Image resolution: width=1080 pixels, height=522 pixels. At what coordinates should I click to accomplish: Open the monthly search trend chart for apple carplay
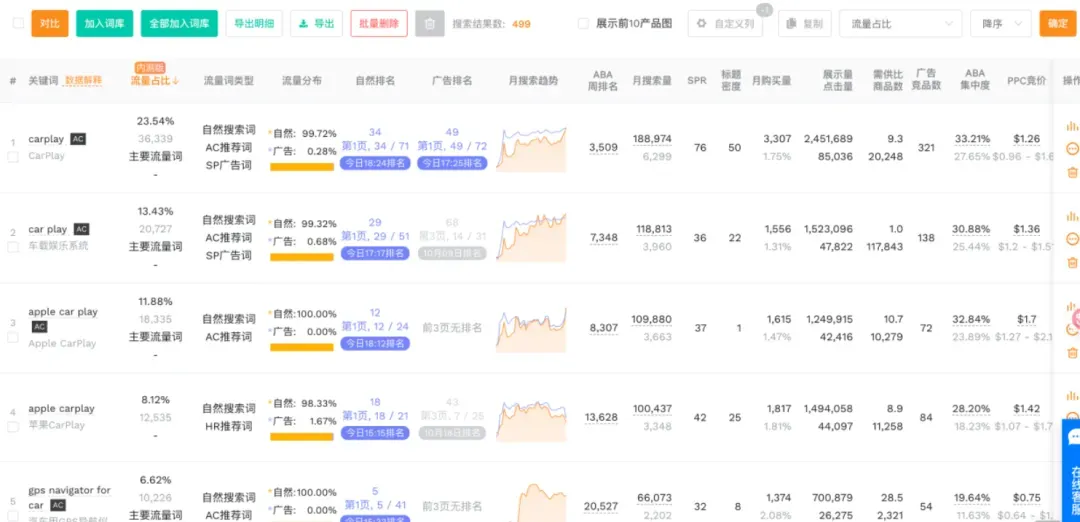531,420
